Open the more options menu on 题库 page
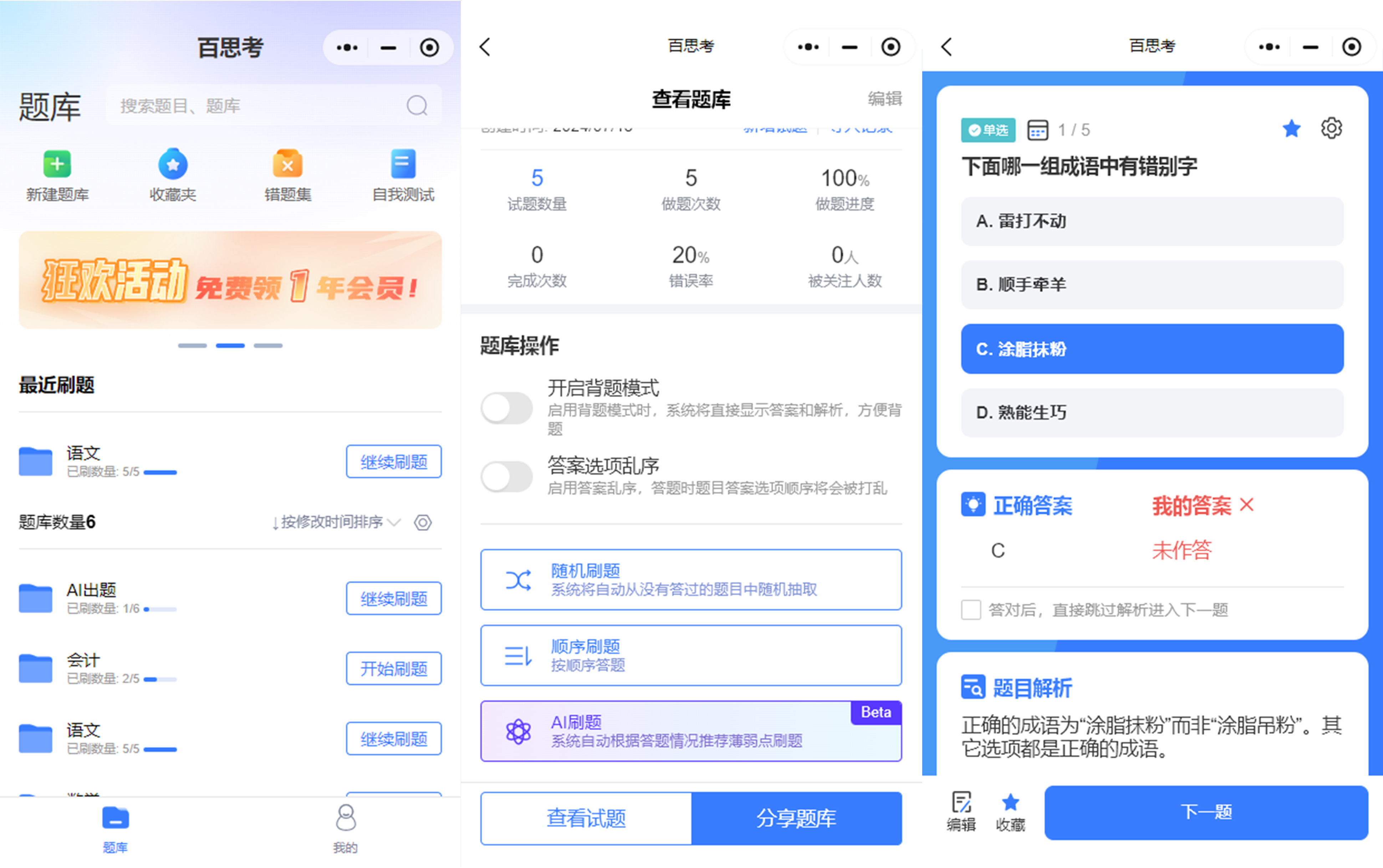This screenshot has width=1383, height=868. (347, 47)
